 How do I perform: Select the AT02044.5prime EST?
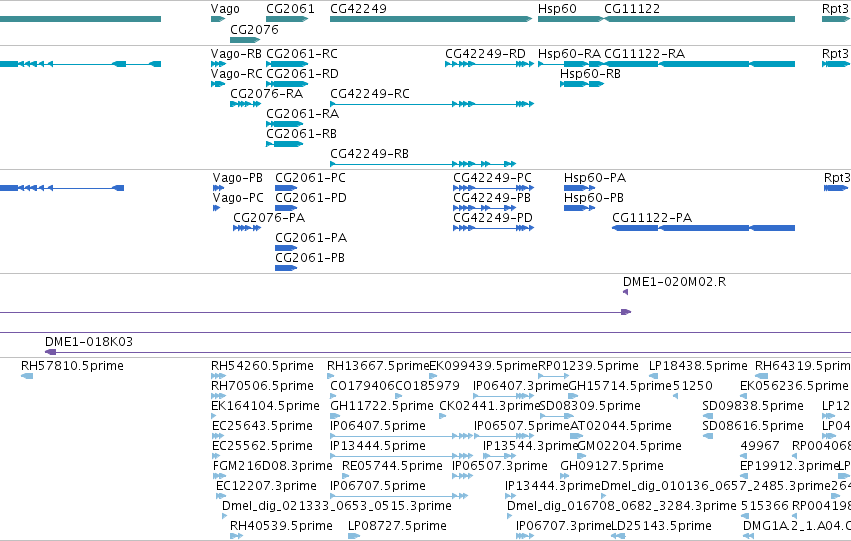(x=576, y=436)
